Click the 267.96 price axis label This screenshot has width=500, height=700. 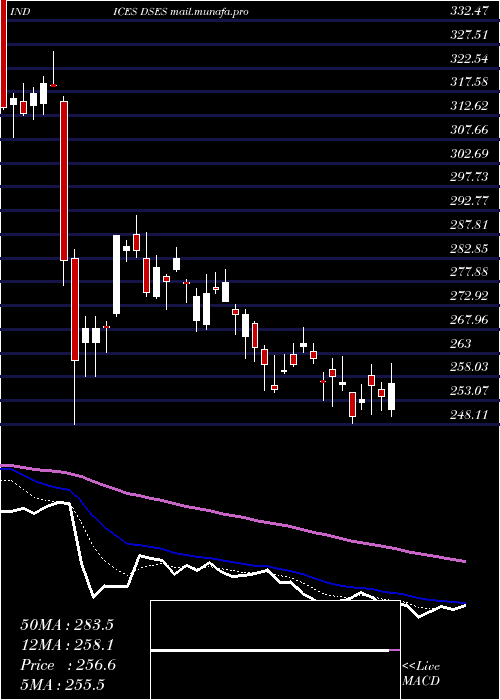[469, 319]
